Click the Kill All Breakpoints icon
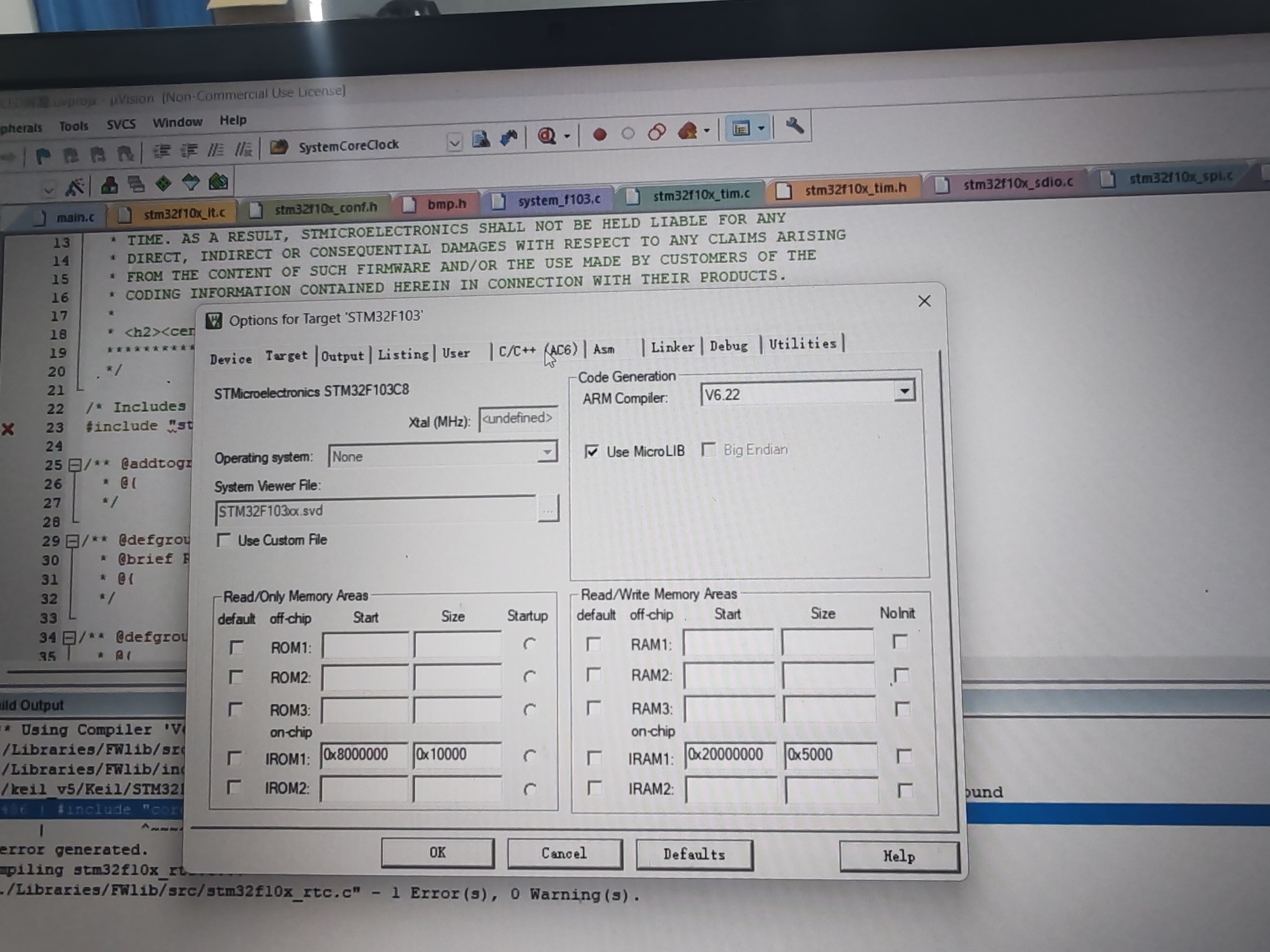This screenshot has height=952, width=1270. click(687, 131)
